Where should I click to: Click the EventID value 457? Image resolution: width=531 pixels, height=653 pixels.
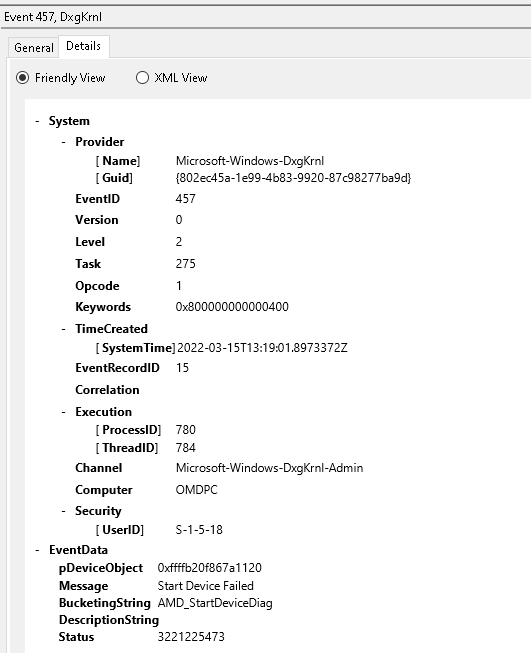coord(185,199)
